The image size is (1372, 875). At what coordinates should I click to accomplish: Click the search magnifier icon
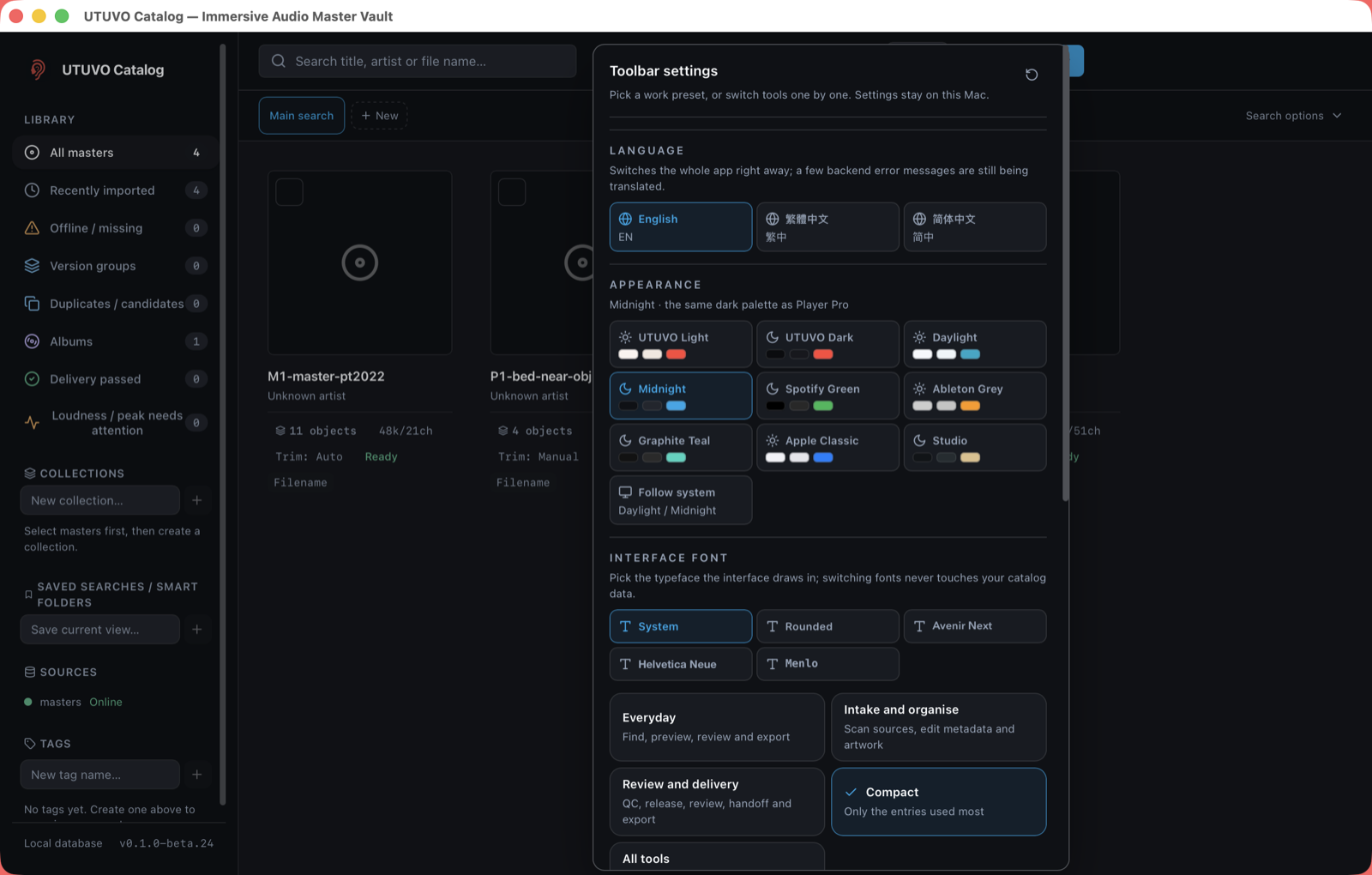pos(278,61)
